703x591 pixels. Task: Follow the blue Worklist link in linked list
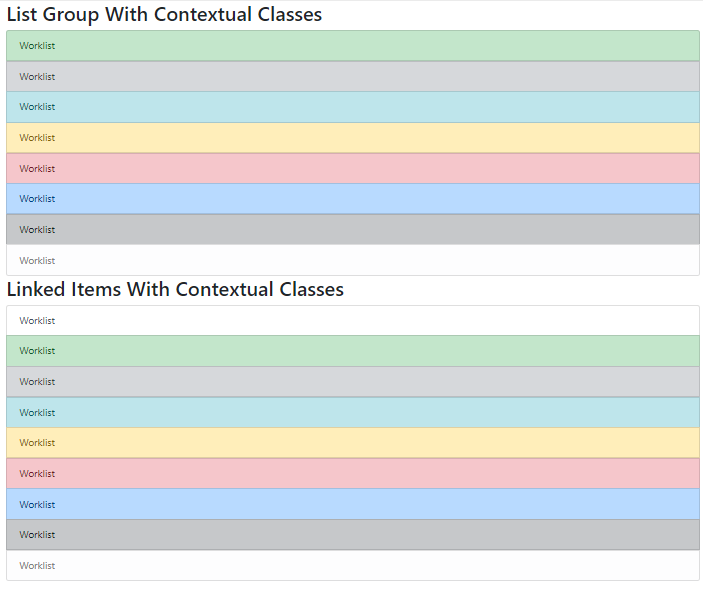click(353, 504)
